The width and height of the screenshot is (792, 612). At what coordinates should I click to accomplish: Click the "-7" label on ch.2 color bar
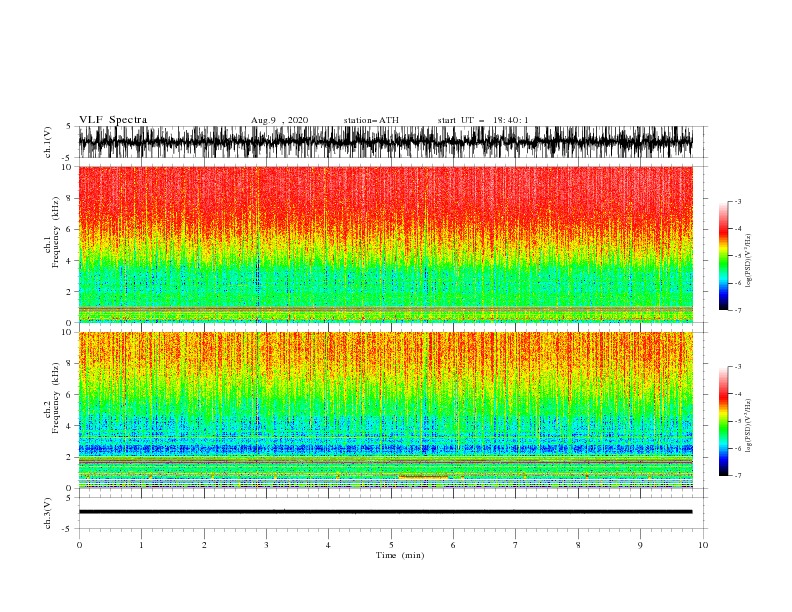coord(737,476)
